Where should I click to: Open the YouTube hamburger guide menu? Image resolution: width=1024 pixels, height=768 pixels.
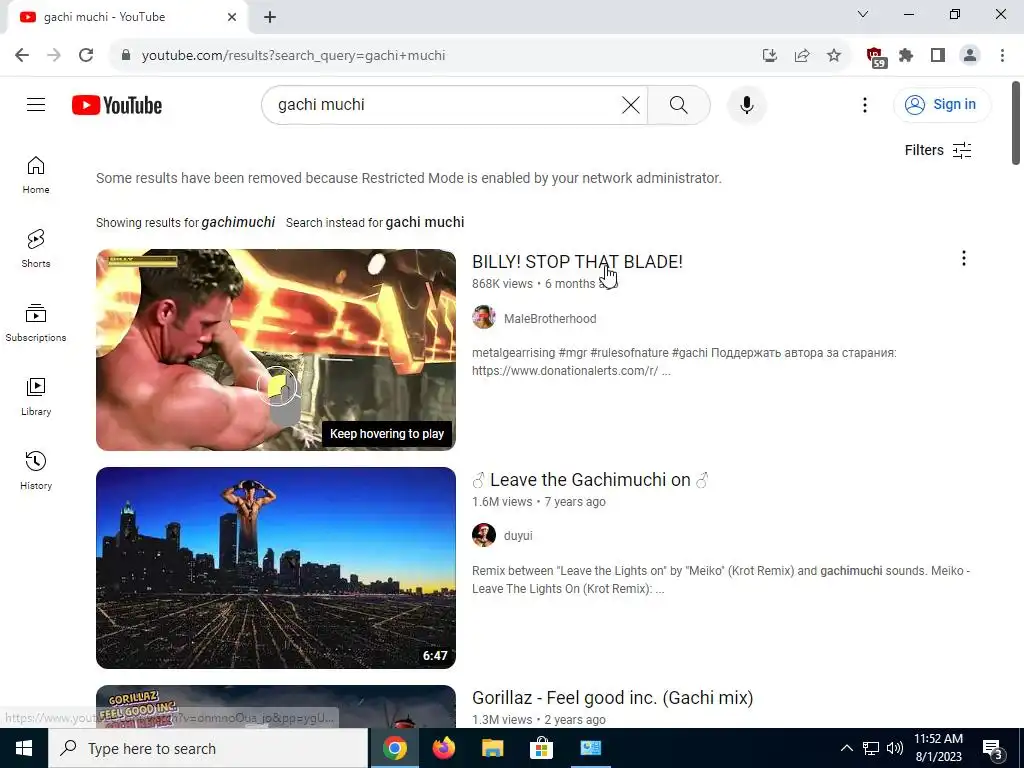pos(36,104)
